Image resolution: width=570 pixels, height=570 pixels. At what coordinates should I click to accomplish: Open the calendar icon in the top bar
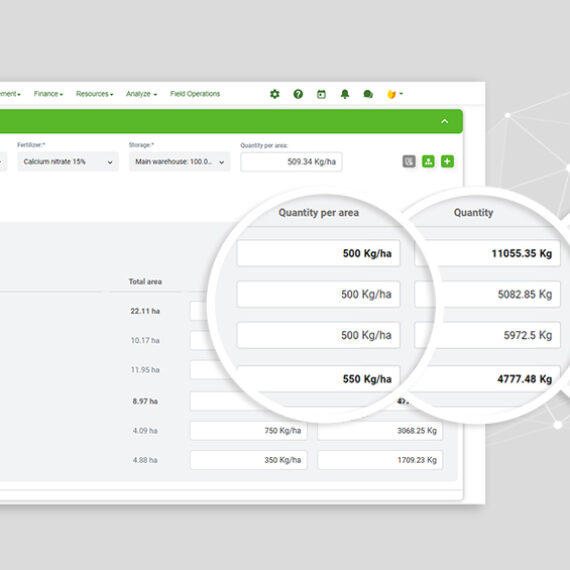click(321, 95)
